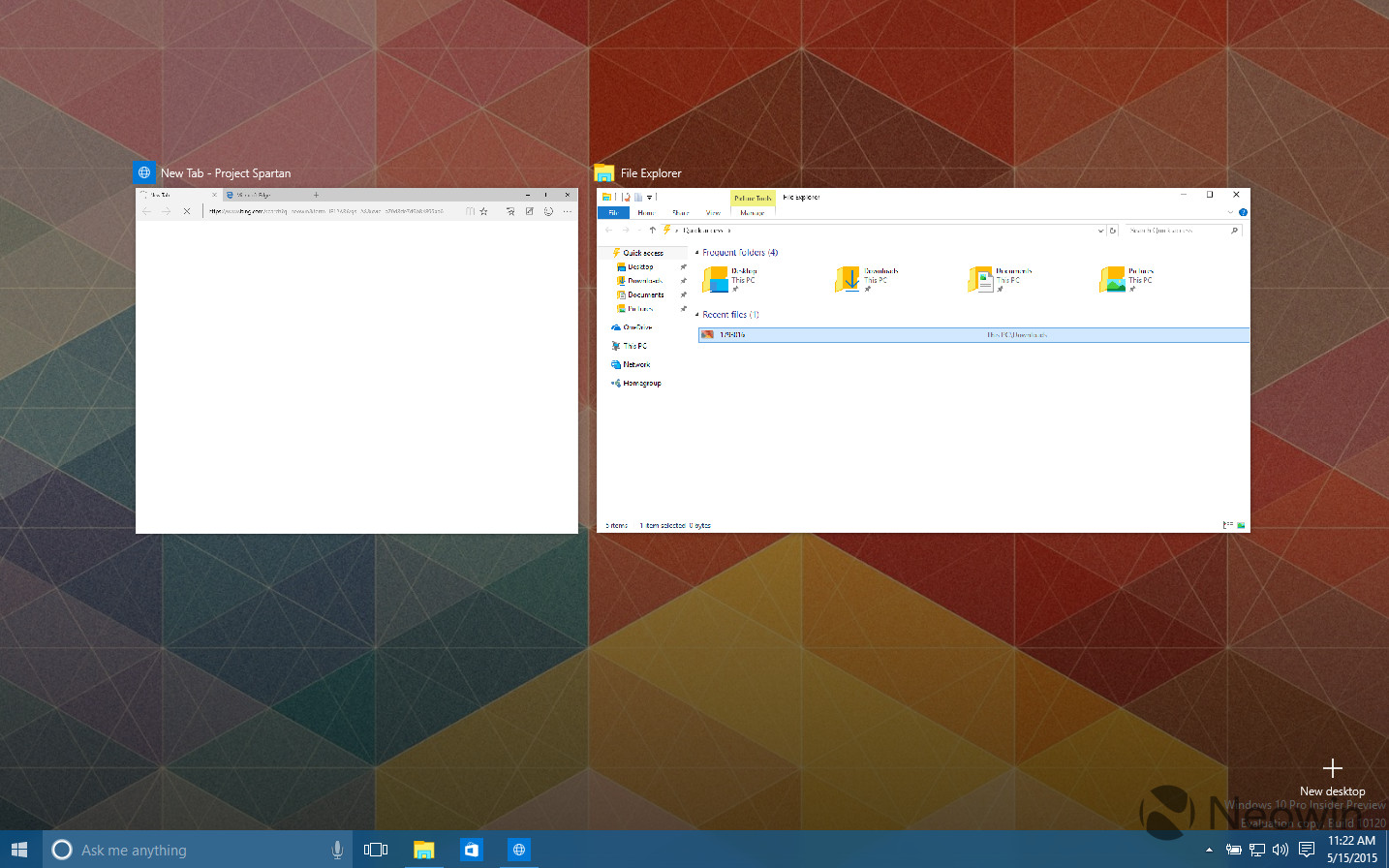Screen dimensions: 1389x868
Task: Refresh the File Explorer location
Action: pos(1113,231)
